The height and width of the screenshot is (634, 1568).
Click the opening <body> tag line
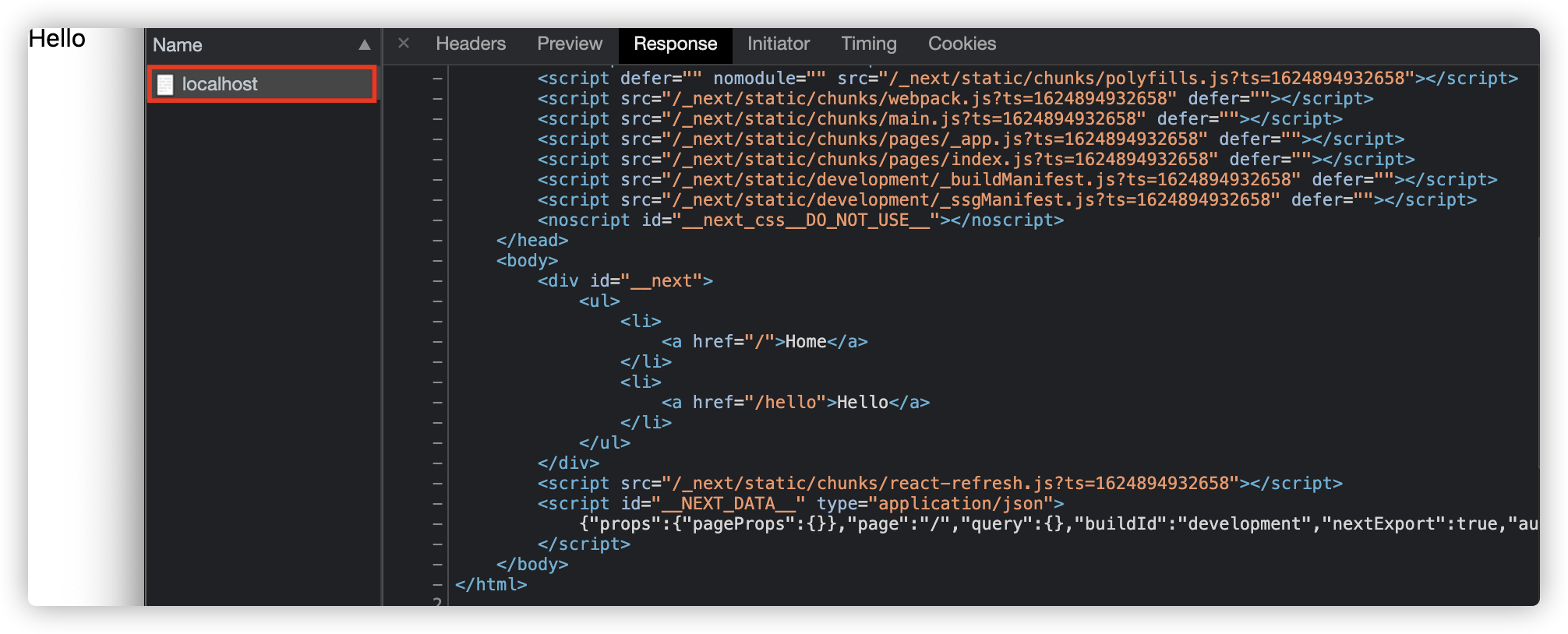(x=527, y=261)
